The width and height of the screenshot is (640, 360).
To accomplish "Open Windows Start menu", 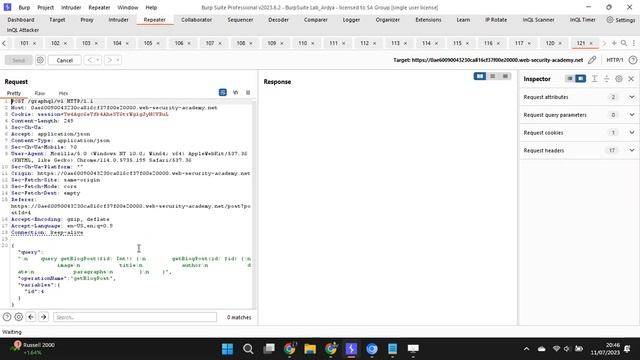I will coord(227,349).
